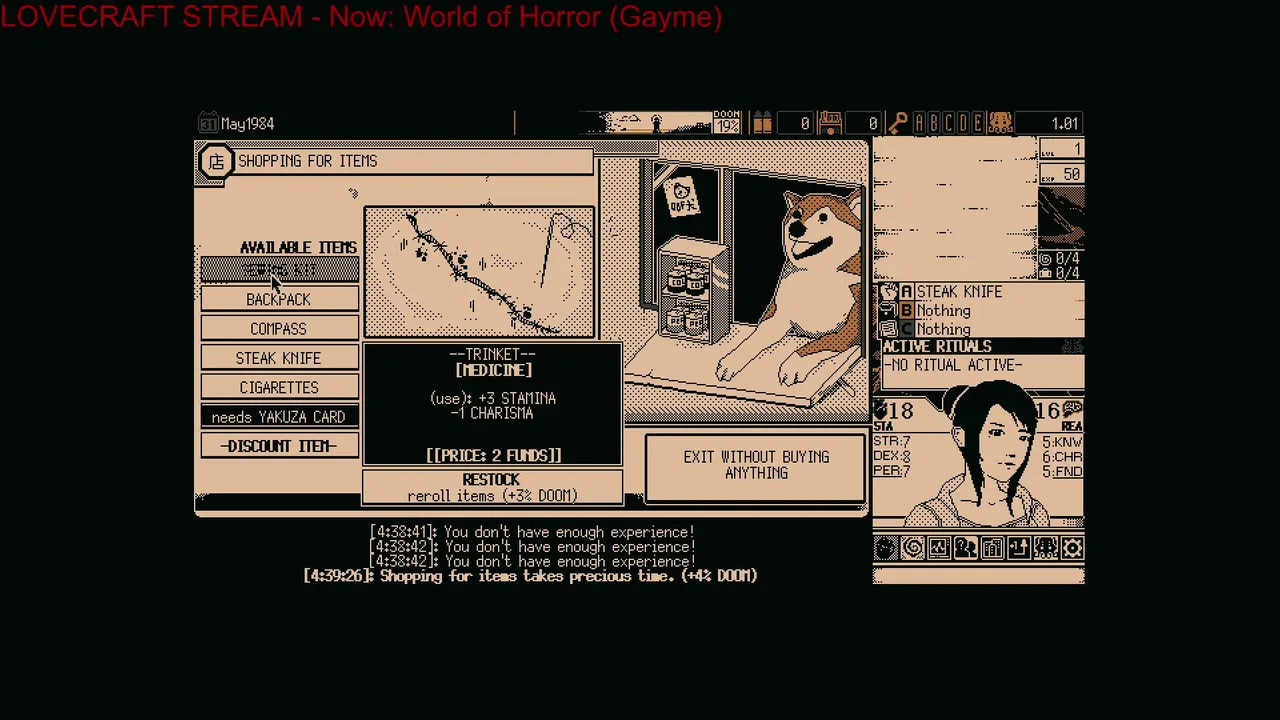The image size is (1280, 720).
Task: Select the 'needs YAKUZA CARD' locked item
Action: tap(279, 417)
